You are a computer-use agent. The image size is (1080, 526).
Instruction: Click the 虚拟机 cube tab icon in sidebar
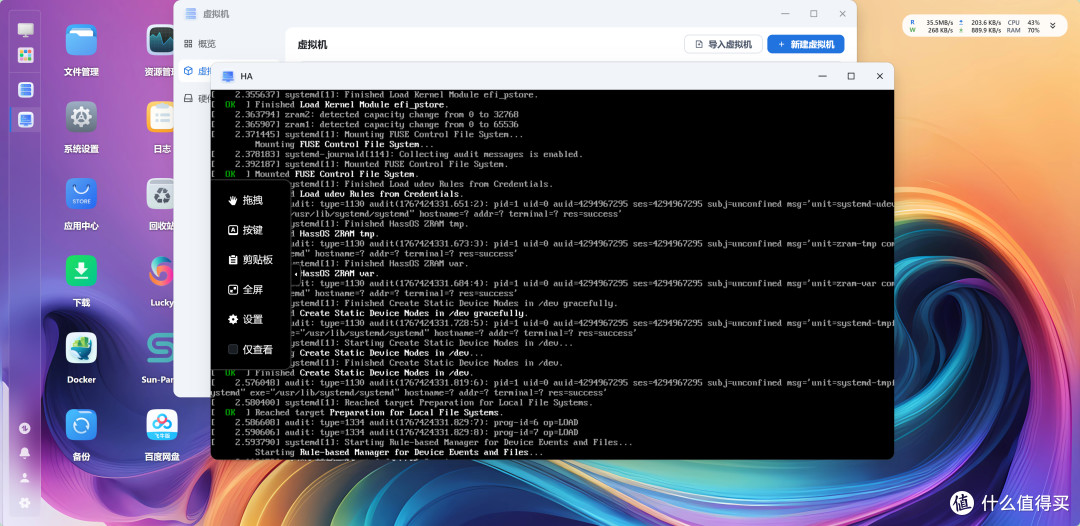(x=188, y=71)
